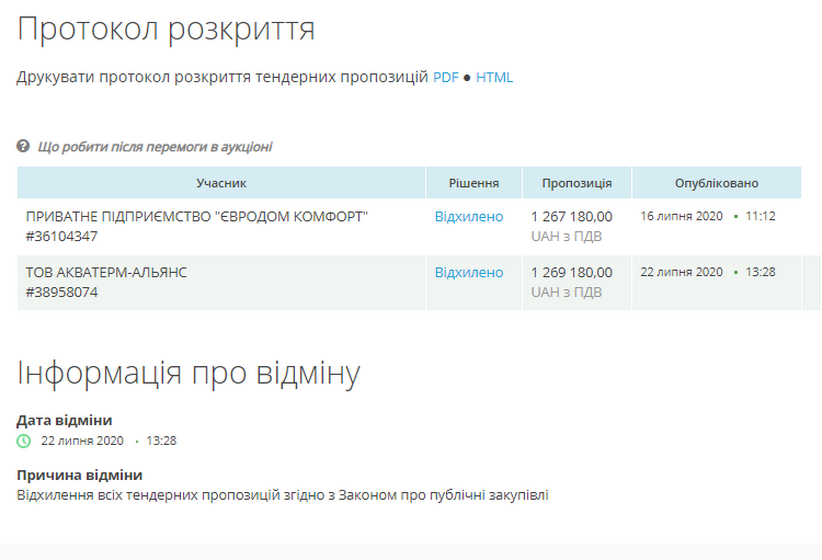Click the Пропозиція column header
The image size is (822, 560).
pyautogui.click(x=577, y=183)
